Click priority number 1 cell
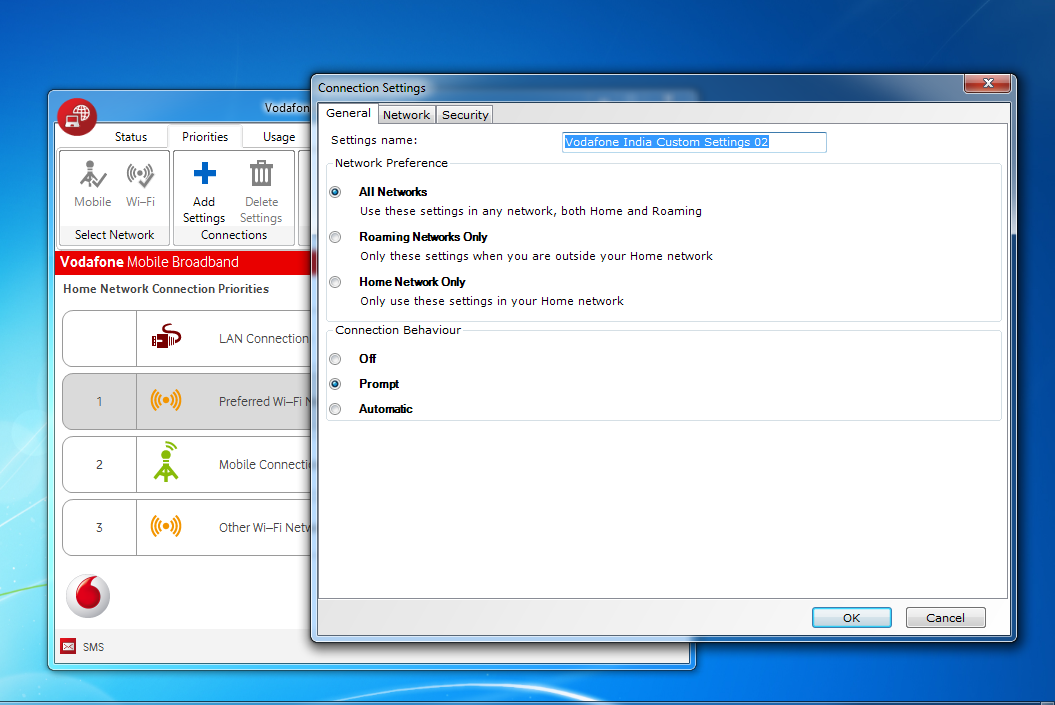 click(x=100, y=402)
